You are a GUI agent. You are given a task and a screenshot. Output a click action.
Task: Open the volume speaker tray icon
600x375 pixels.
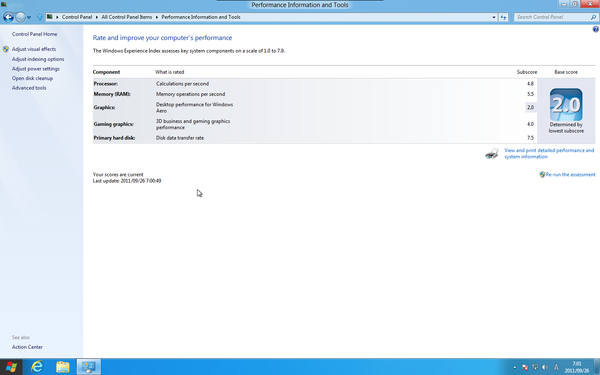tap(545, 367)
